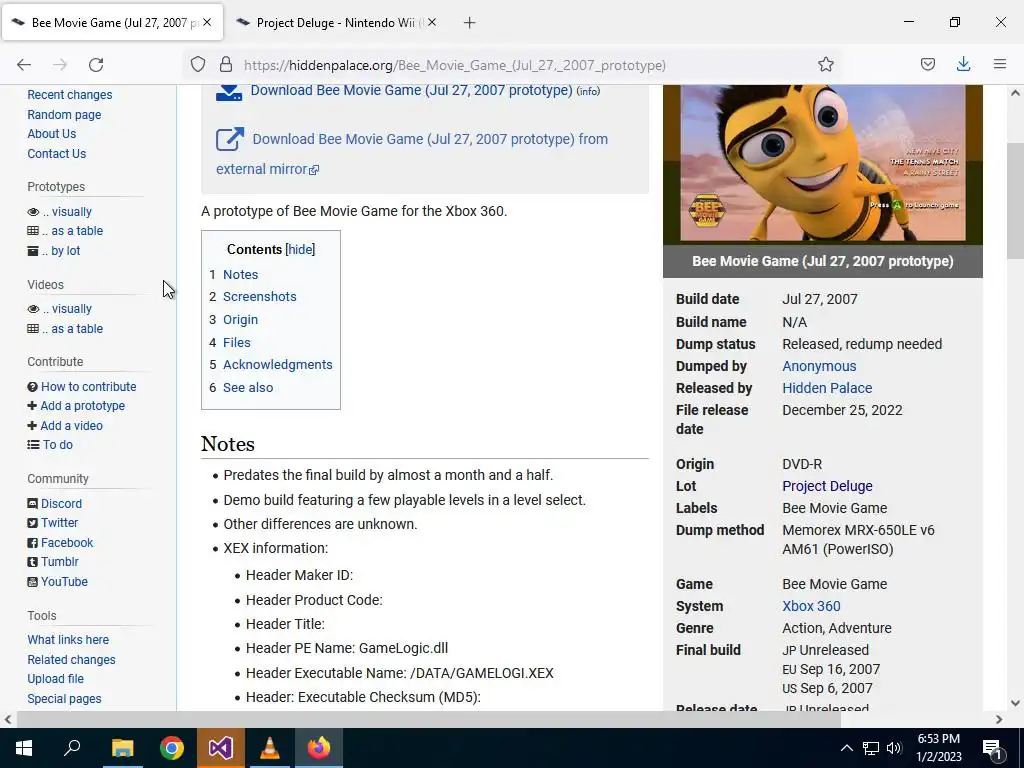Screen dimensions: 1024x768
Task: Open the notification center icon
Action: pyautogui.click(x=992, y=748)
